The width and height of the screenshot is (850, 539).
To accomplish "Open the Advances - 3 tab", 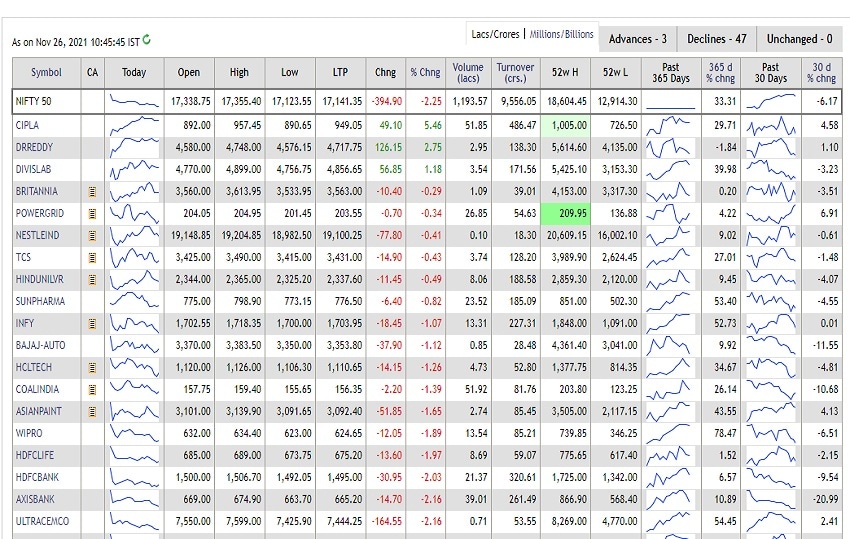I will click(638, 39).
